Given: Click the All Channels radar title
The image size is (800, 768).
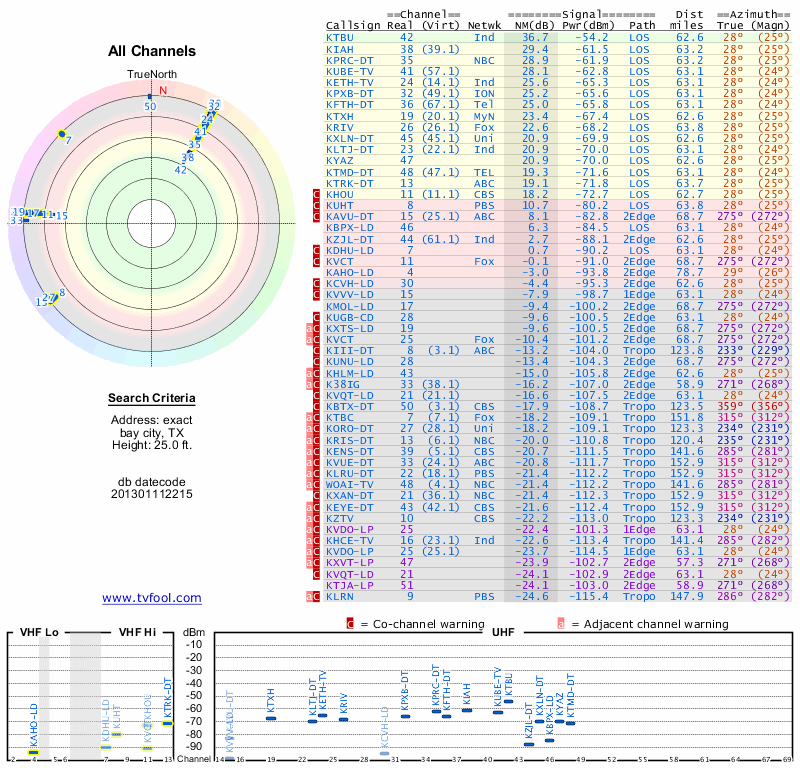Looking at the screenshot, I should (152, 51).
